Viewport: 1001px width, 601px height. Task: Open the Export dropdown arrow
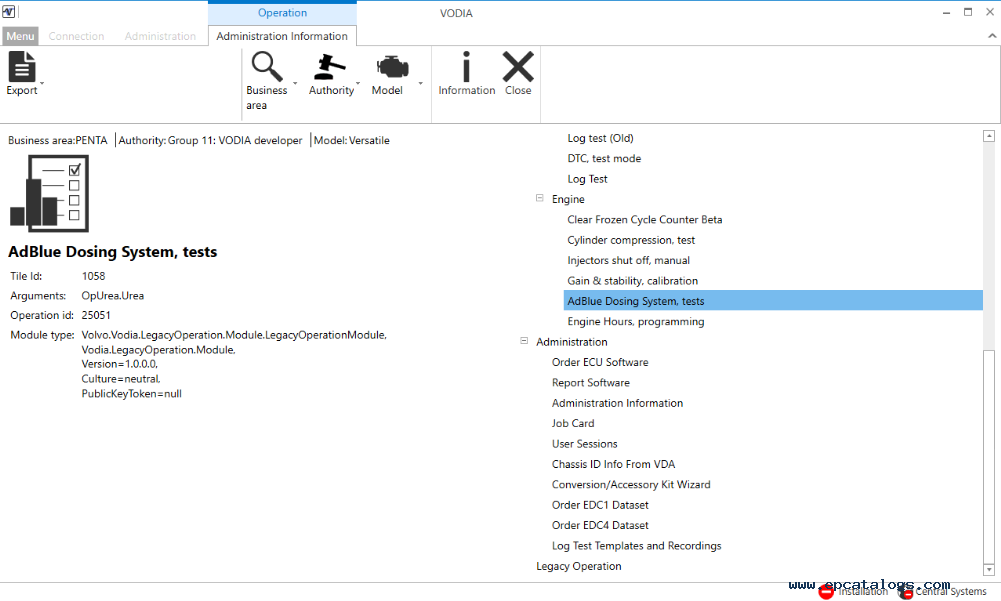(x=42, y=84)
